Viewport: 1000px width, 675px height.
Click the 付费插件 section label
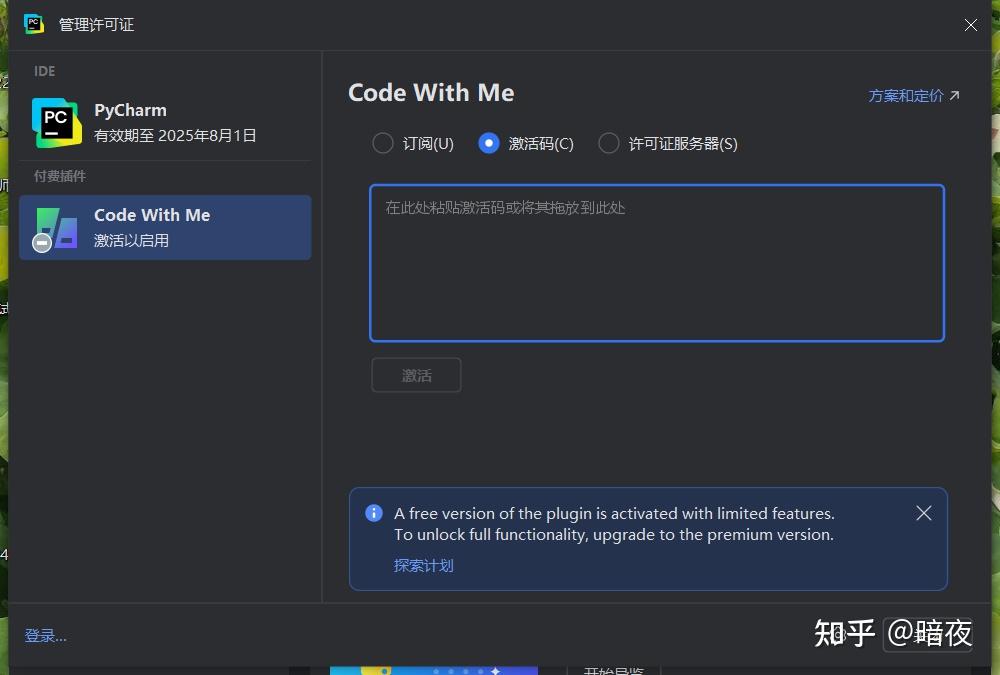(60, 176)
